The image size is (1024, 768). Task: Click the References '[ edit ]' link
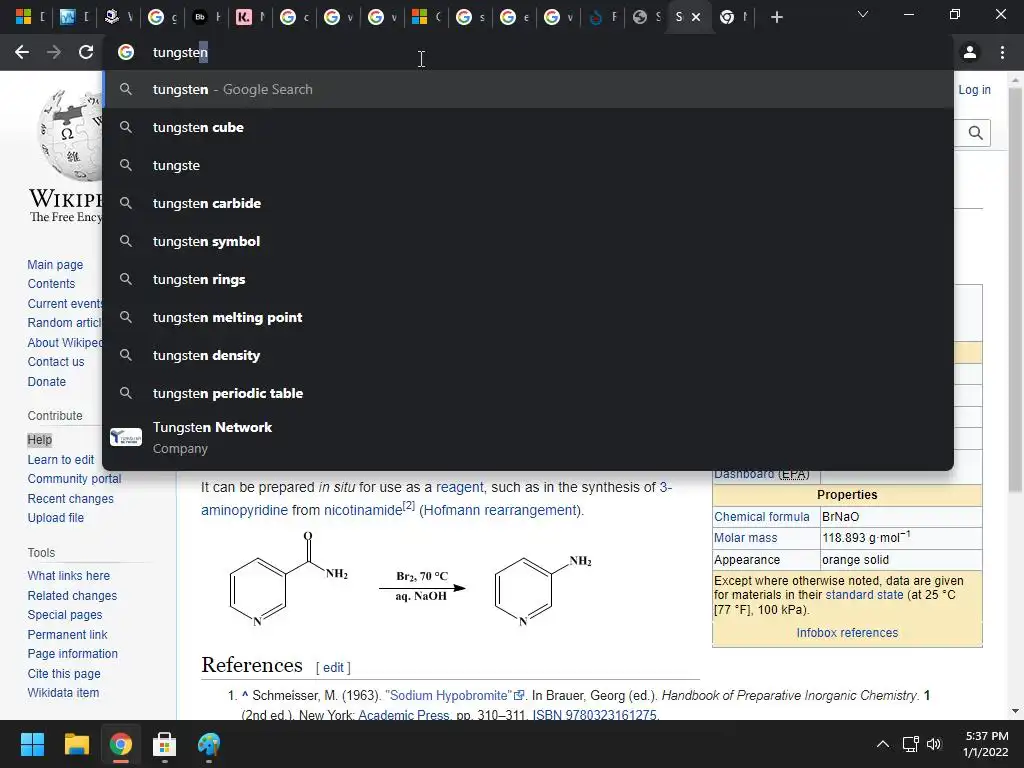tap(333, 667)
